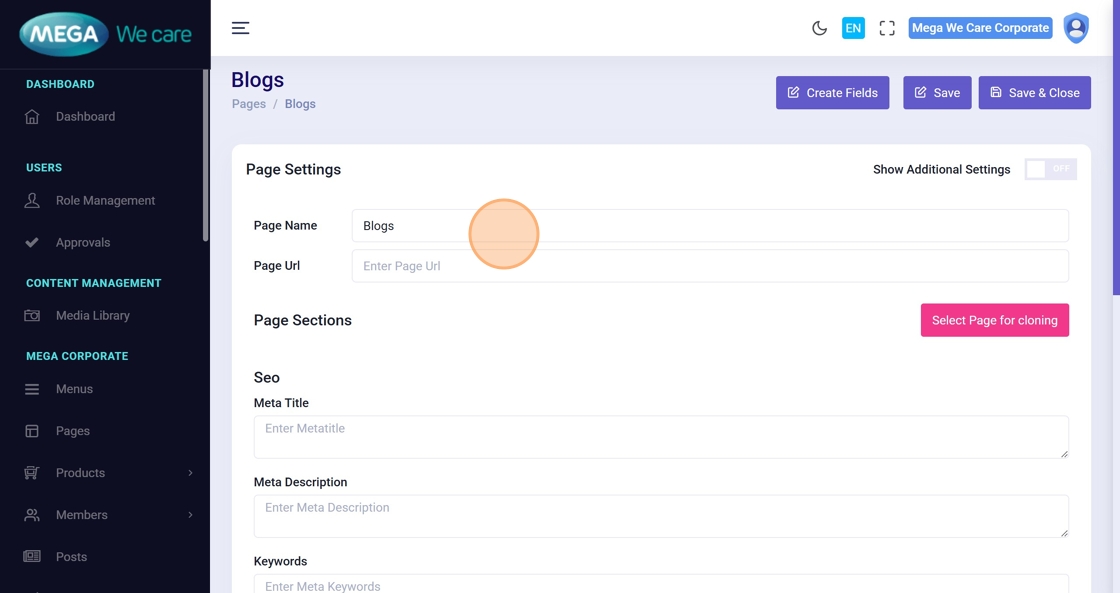
Task: Click the Approvals checkmark icon
Action: pyautogui.click(x=32, y=243)
